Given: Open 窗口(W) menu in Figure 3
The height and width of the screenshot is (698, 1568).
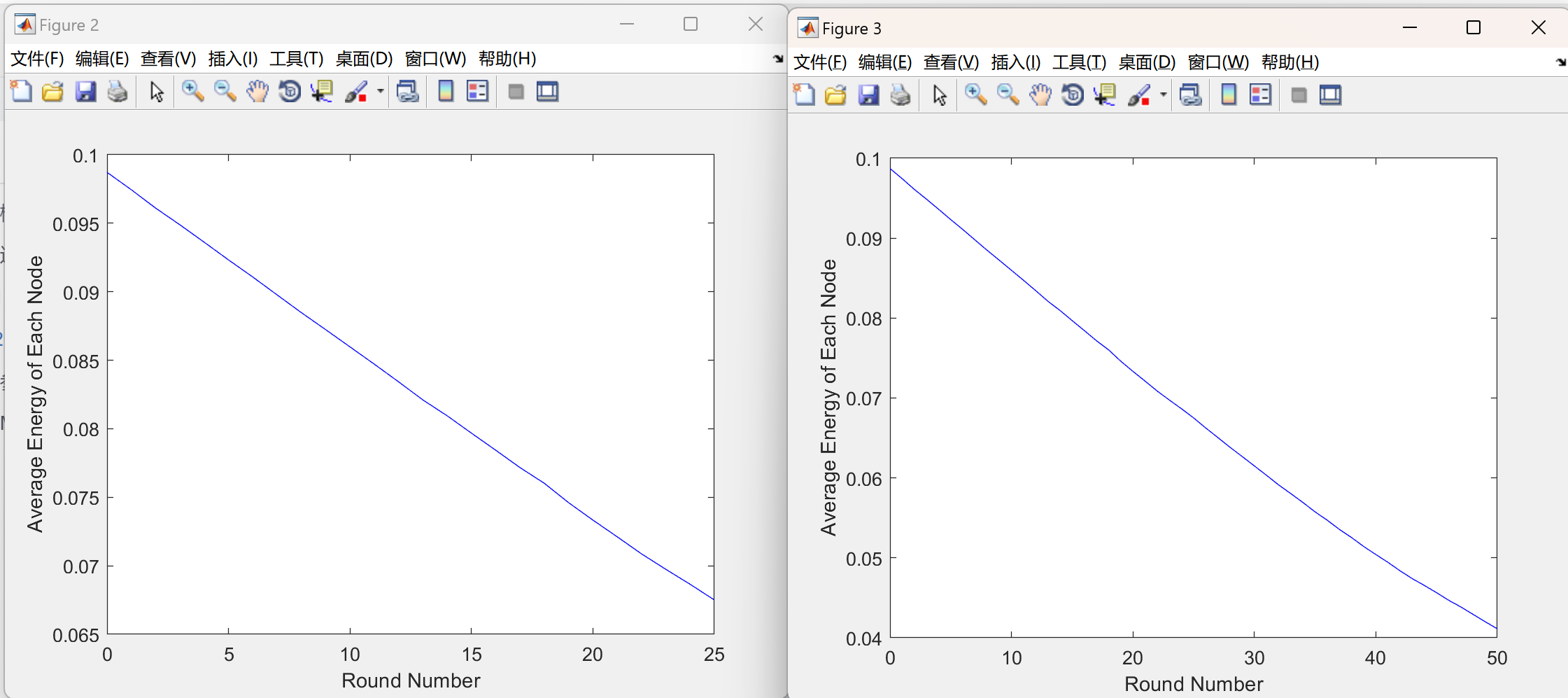Looking at the screenshot, I should [x=1218, y=62].
